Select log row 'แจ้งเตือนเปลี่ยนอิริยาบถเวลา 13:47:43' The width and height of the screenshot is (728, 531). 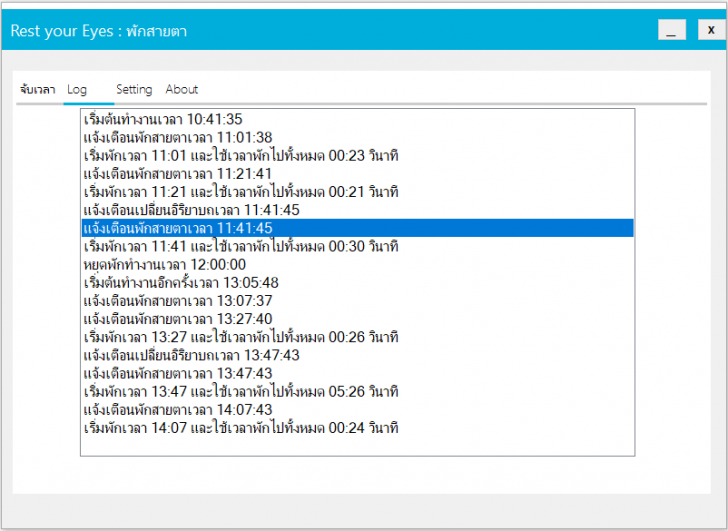(x=358, y=355)
